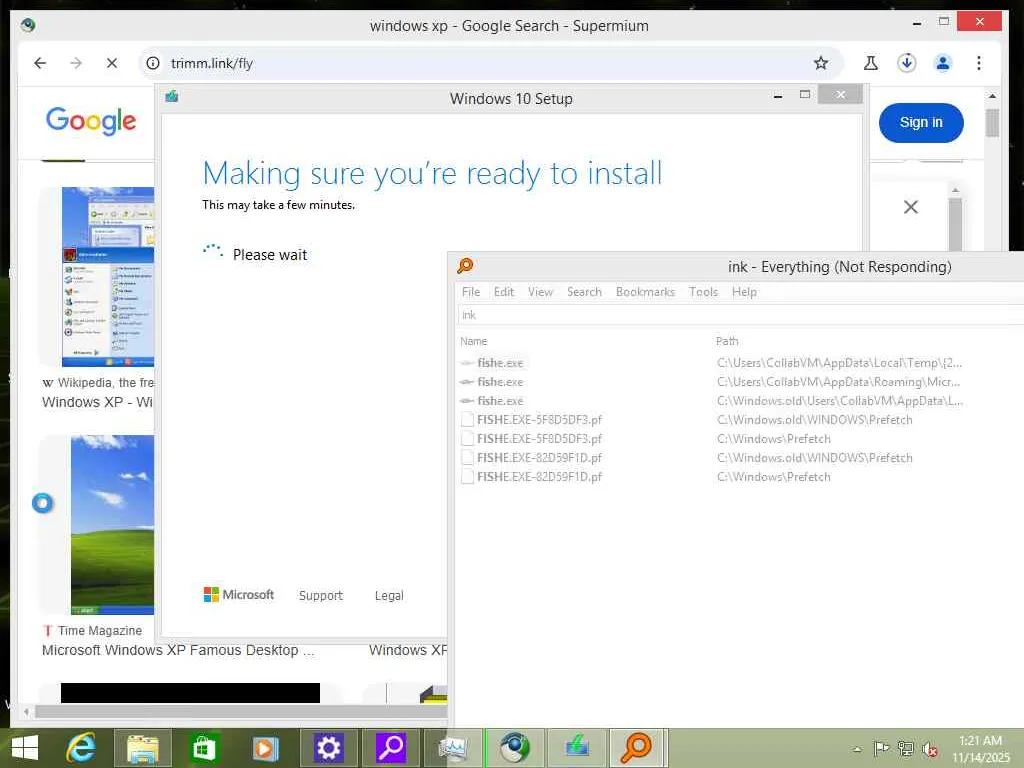Viewport: 1024px width, 768px height.
Task: Open the browser downloads icon
Action: point(906,63)
